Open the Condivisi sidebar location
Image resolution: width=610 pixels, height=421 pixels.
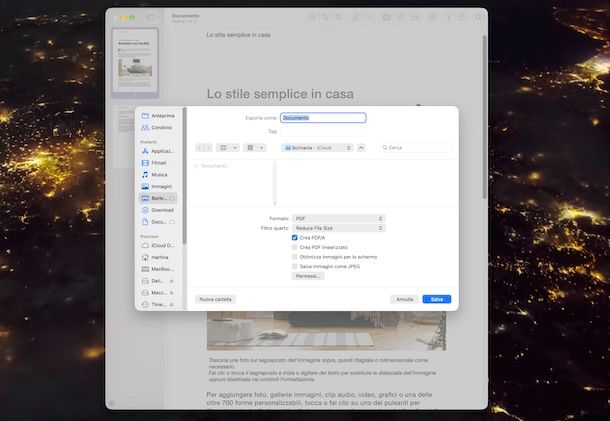point(157,127)
